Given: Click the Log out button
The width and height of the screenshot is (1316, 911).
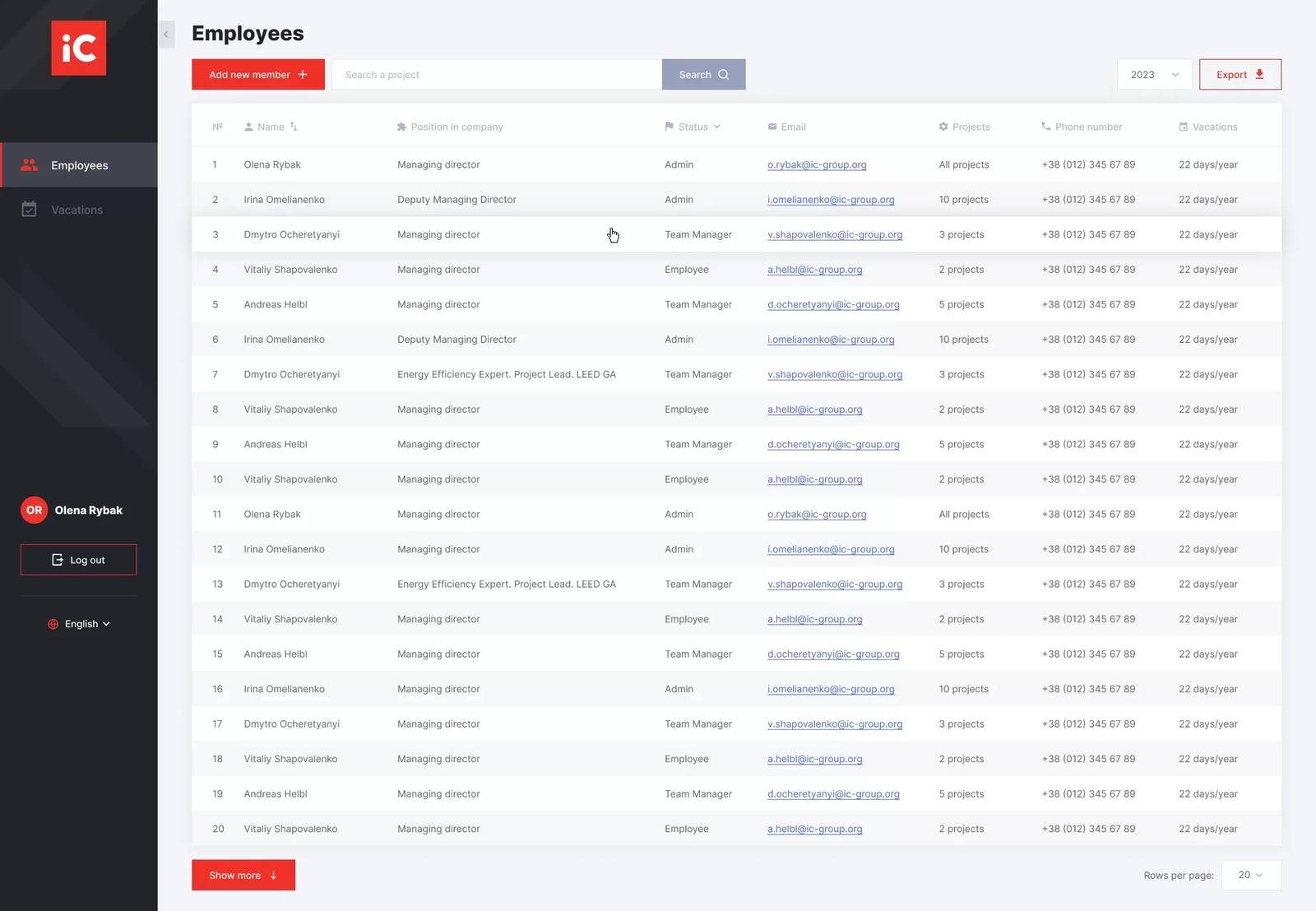Looking at the screenshot, I should pyautogui.click(x=79, y=560).
